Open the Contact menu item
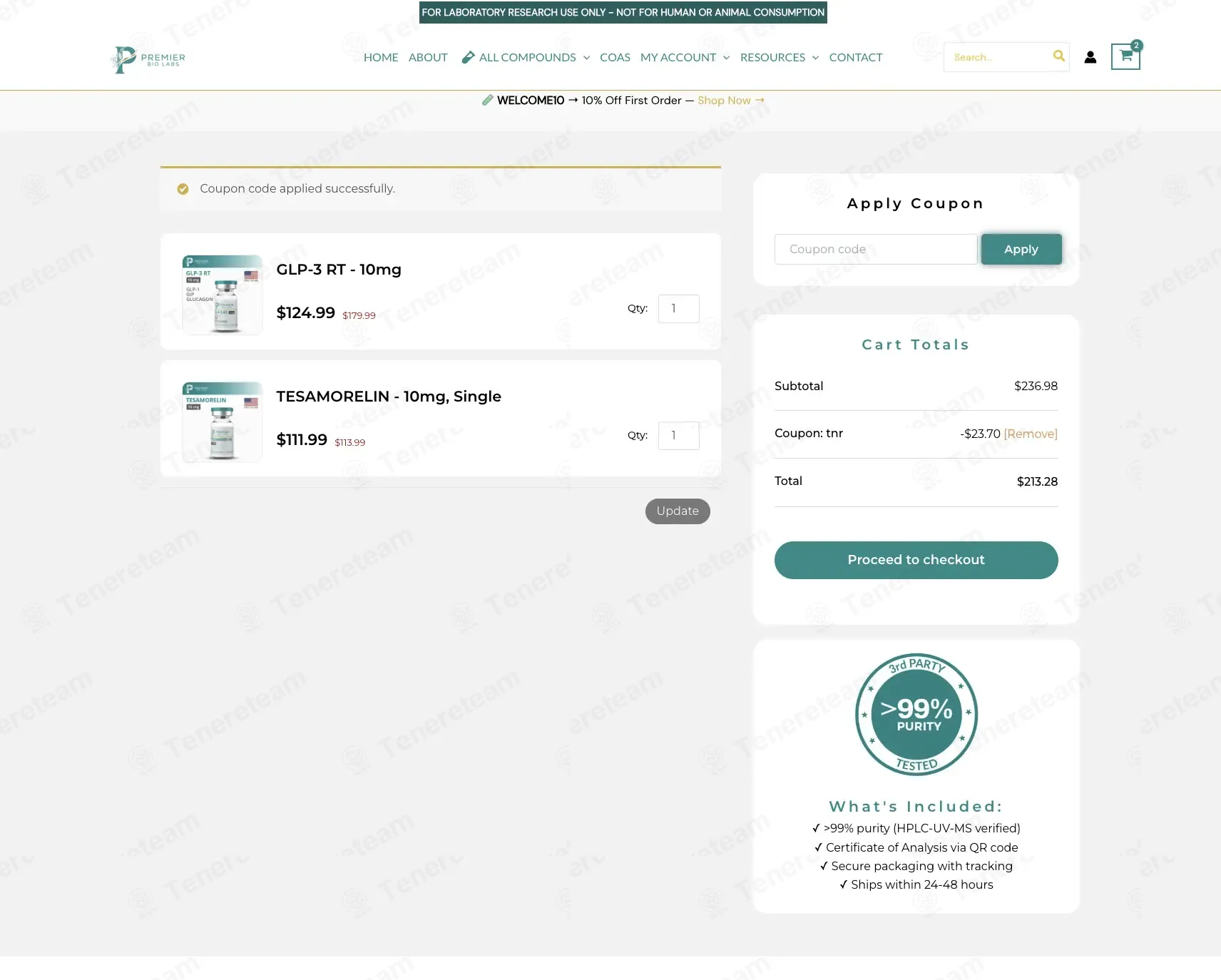Viewport: 1221px width, 980px height. tap(855, 58)
